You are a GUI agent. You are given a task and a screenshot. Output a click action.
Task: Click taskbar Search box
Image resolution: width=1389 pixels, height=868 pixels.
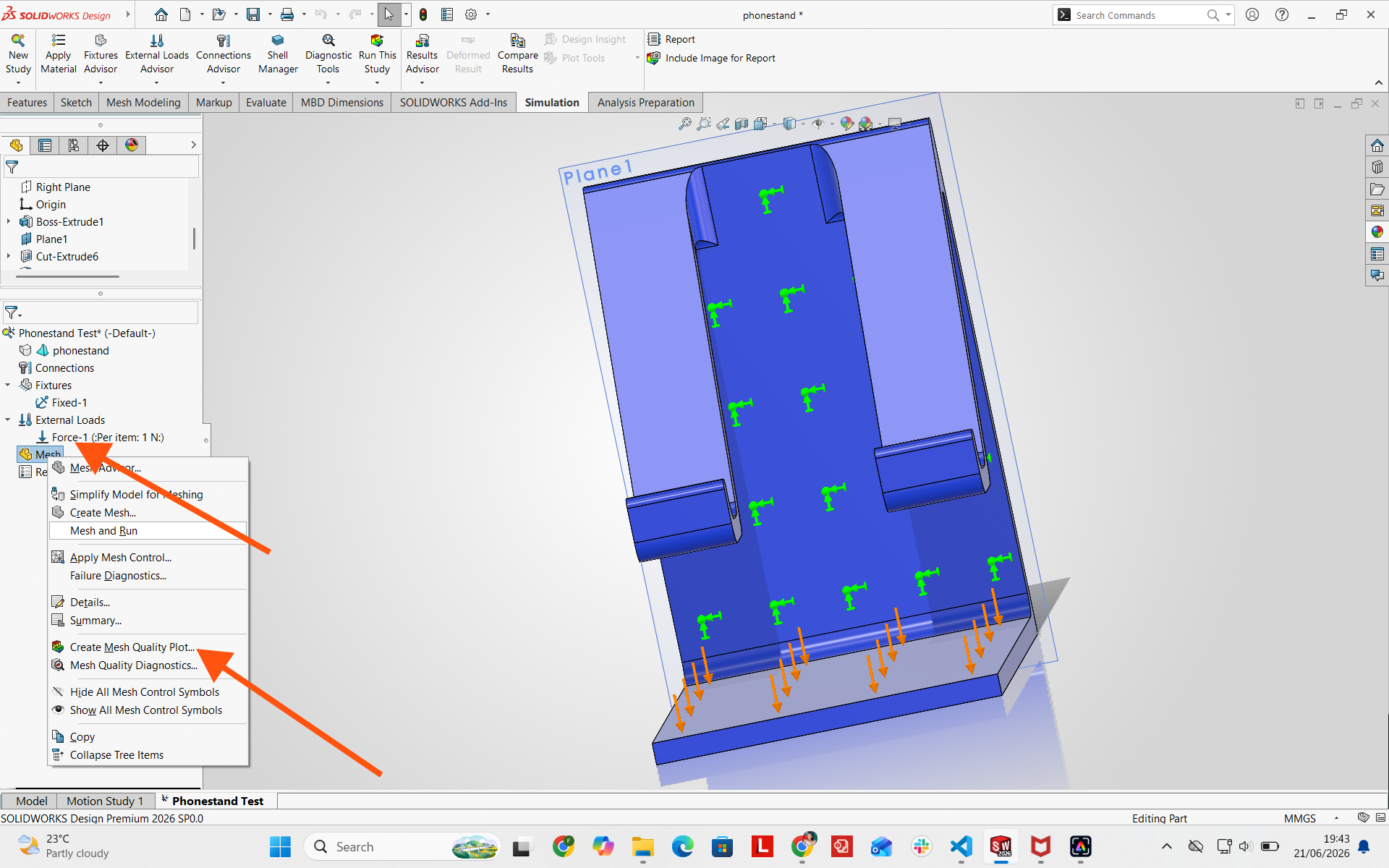point(403,846)
